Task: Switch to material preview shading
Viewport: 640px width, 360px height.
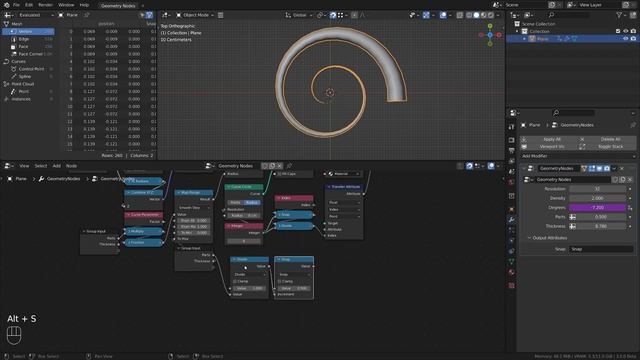Action: pyautogui.click(x=484, y=15)
